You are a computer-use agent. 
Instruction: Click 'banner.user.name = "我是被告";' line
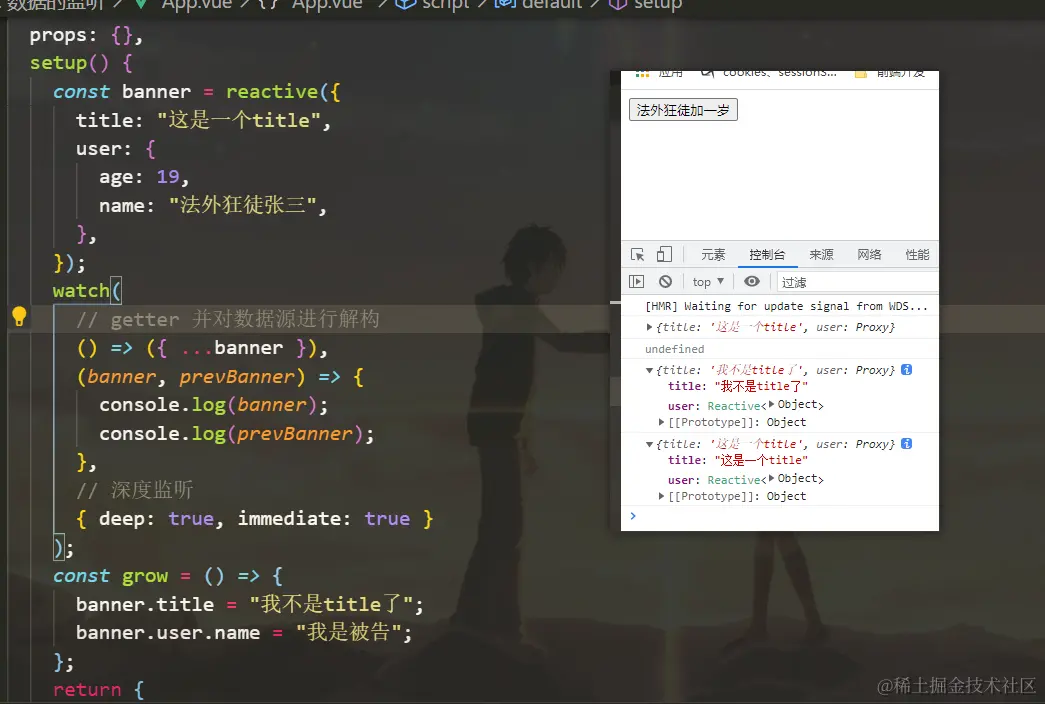[244, 632]
